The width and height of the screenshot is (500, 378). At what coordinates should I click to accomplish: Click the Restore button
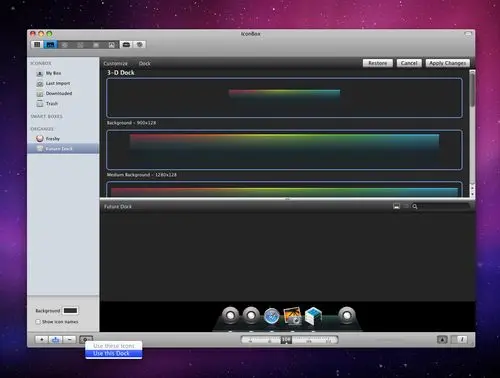(378, 63)
